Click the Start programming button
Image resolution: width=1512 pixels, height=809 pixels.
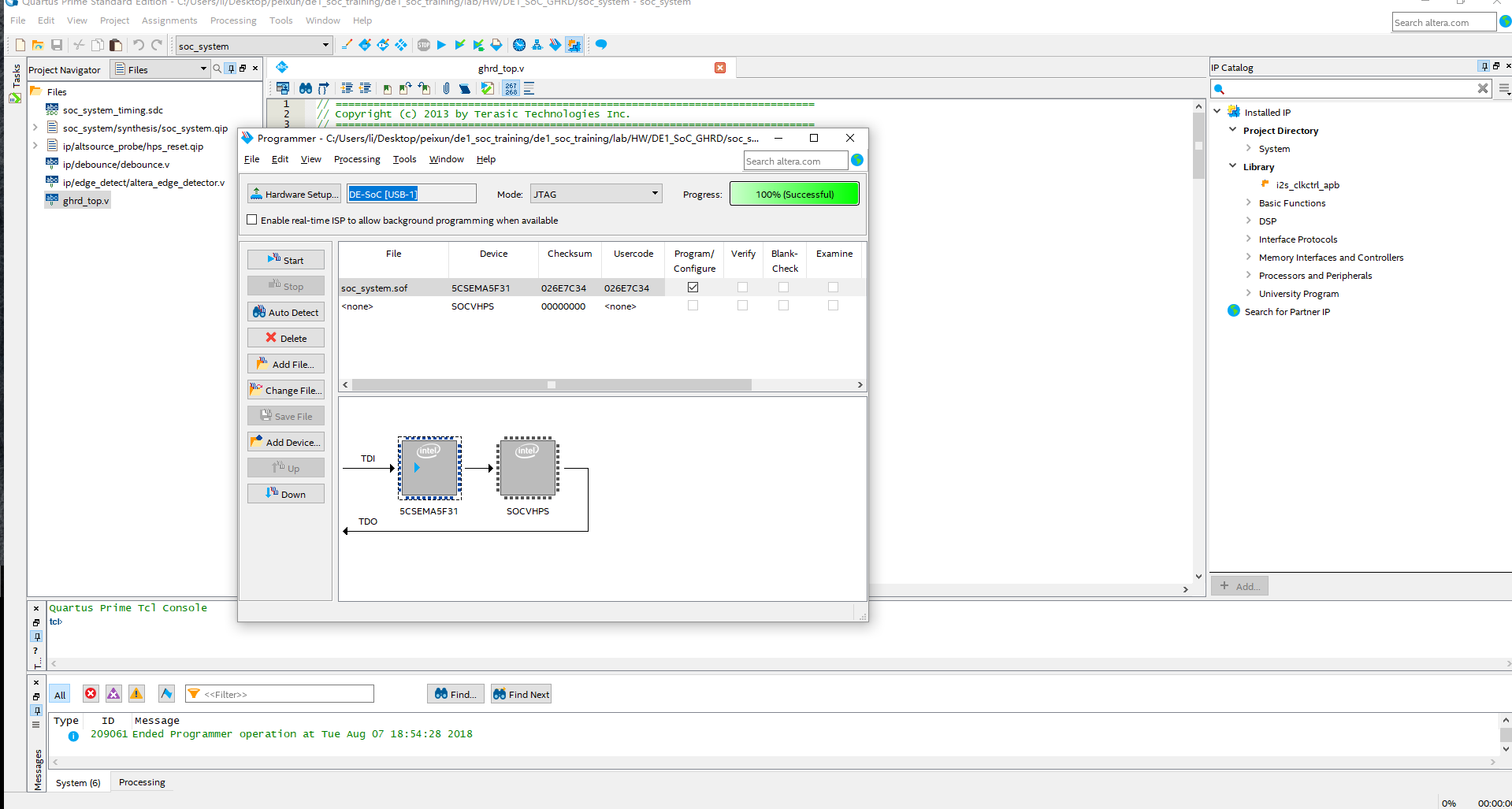[286, 260]
